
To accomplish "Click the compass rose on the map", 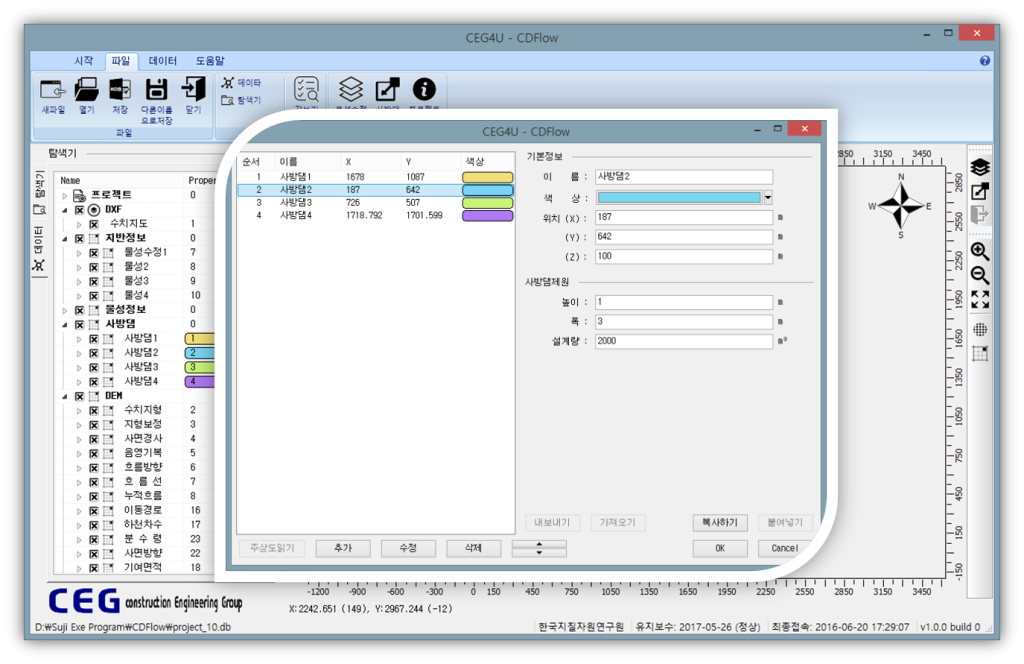I will [901, 206].
